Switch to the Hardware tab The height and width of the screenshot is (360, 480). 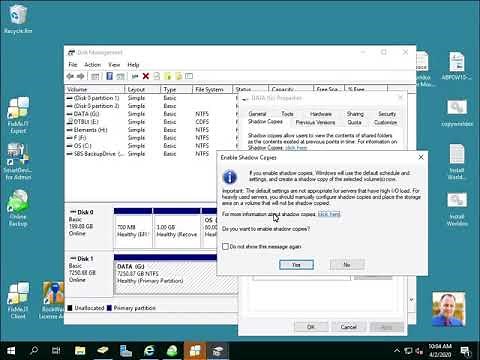tap(321, 114)
